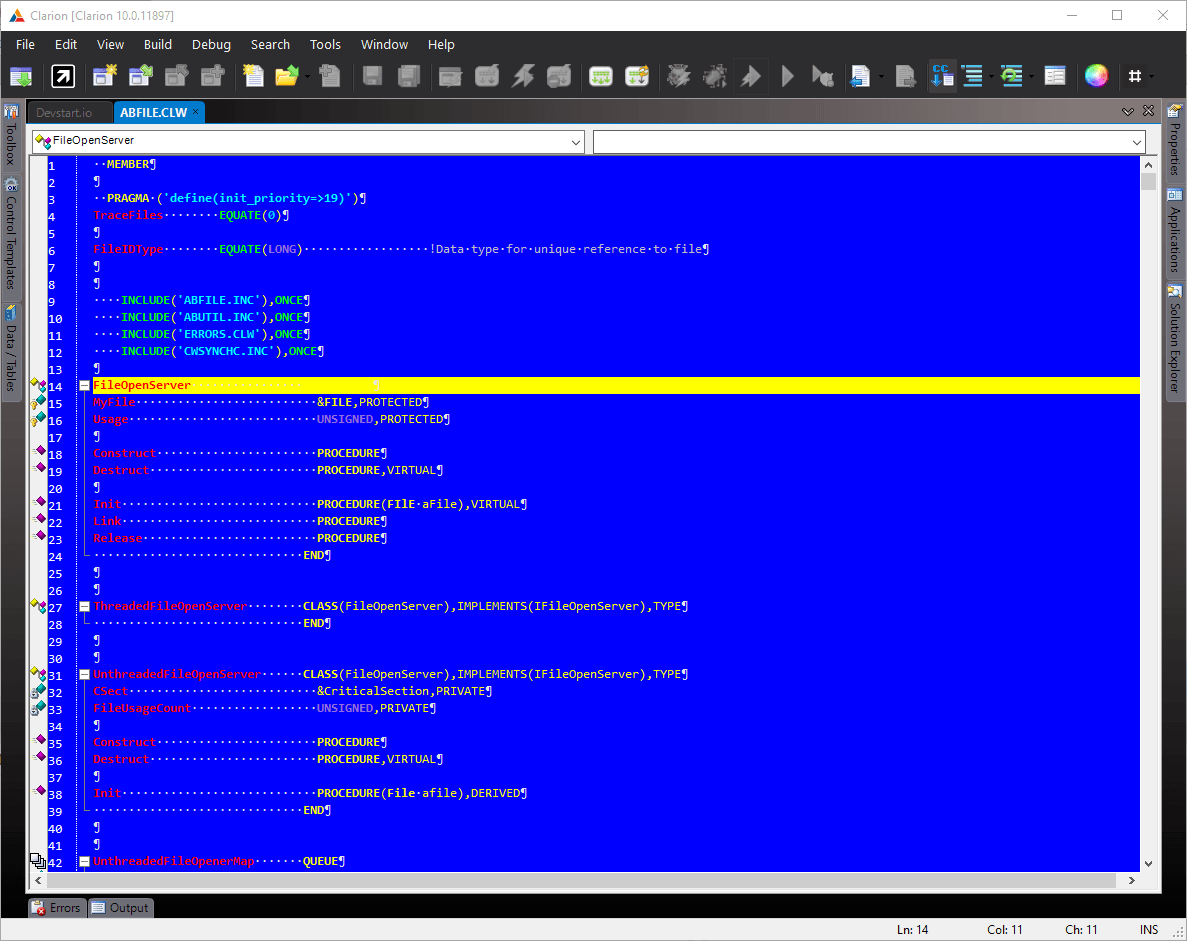The height and width of the screenshot is (941, 1187).
Task: Open the color wheel picker
Action: [1097, 76]
